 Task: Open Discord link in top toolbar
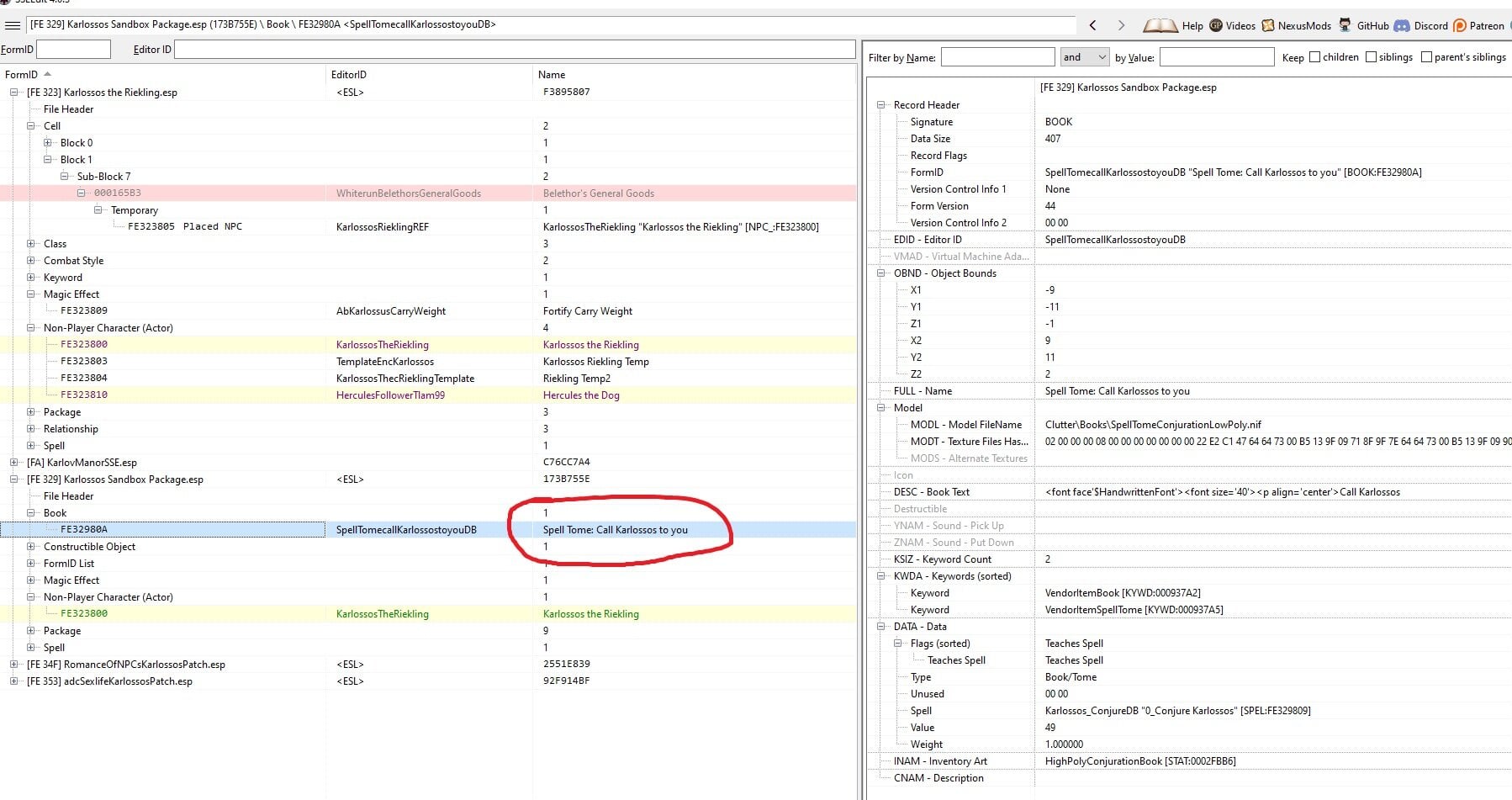1421,25
